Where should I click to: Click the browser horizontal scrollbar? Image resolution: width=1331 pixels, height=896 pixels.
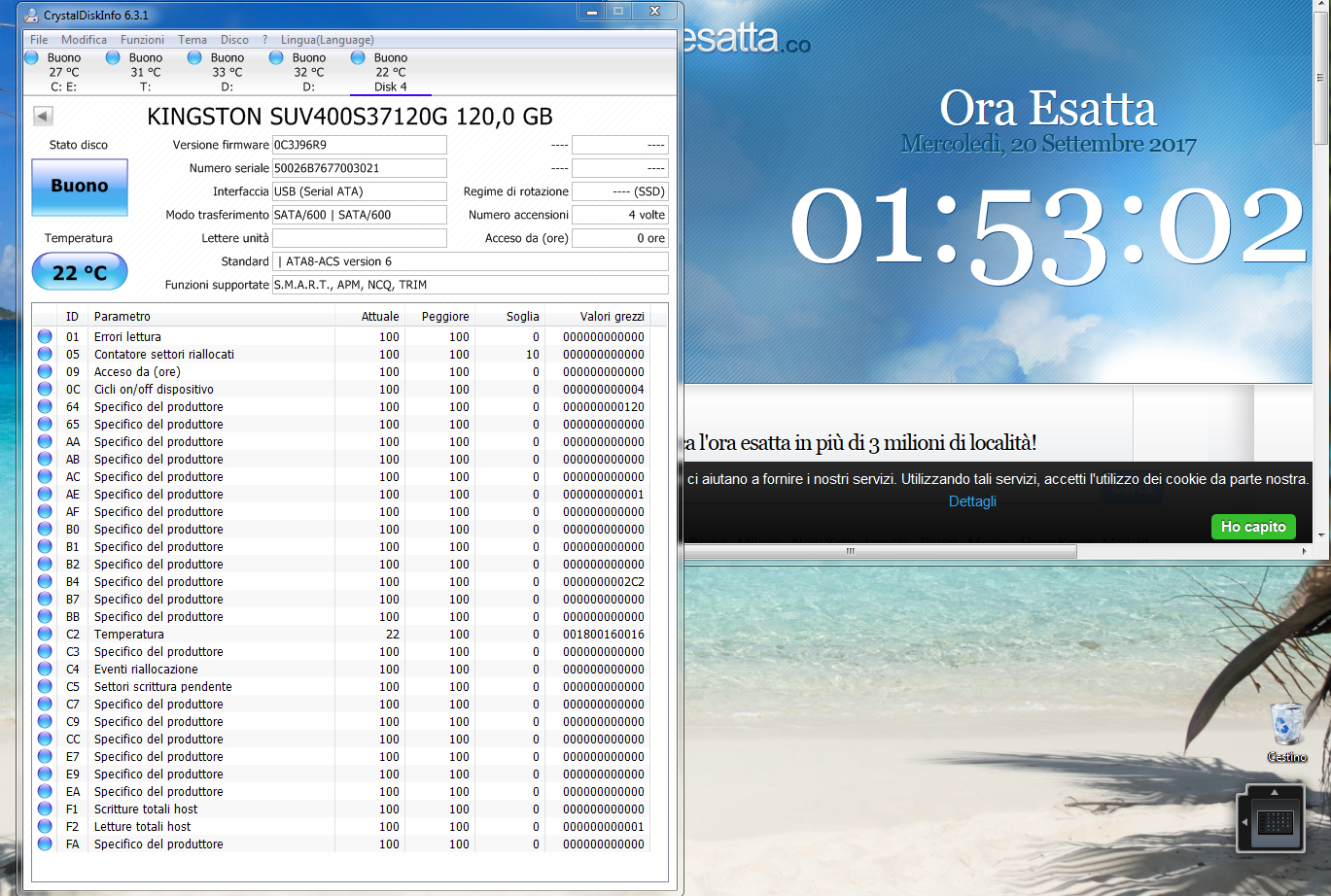[880, 551]
